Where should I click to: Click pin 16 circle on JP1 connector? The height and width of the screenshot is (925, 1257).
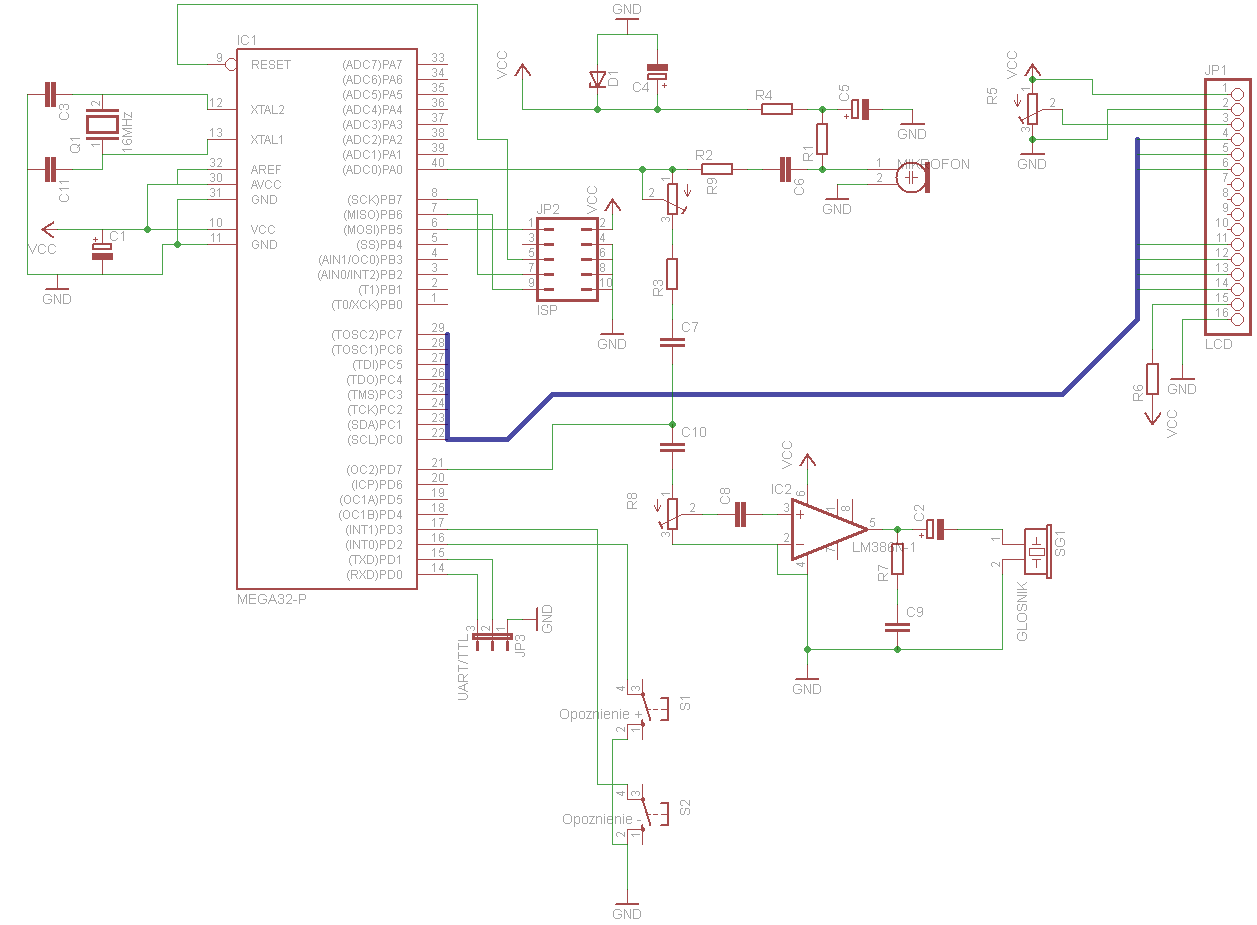coord(1238,319)
